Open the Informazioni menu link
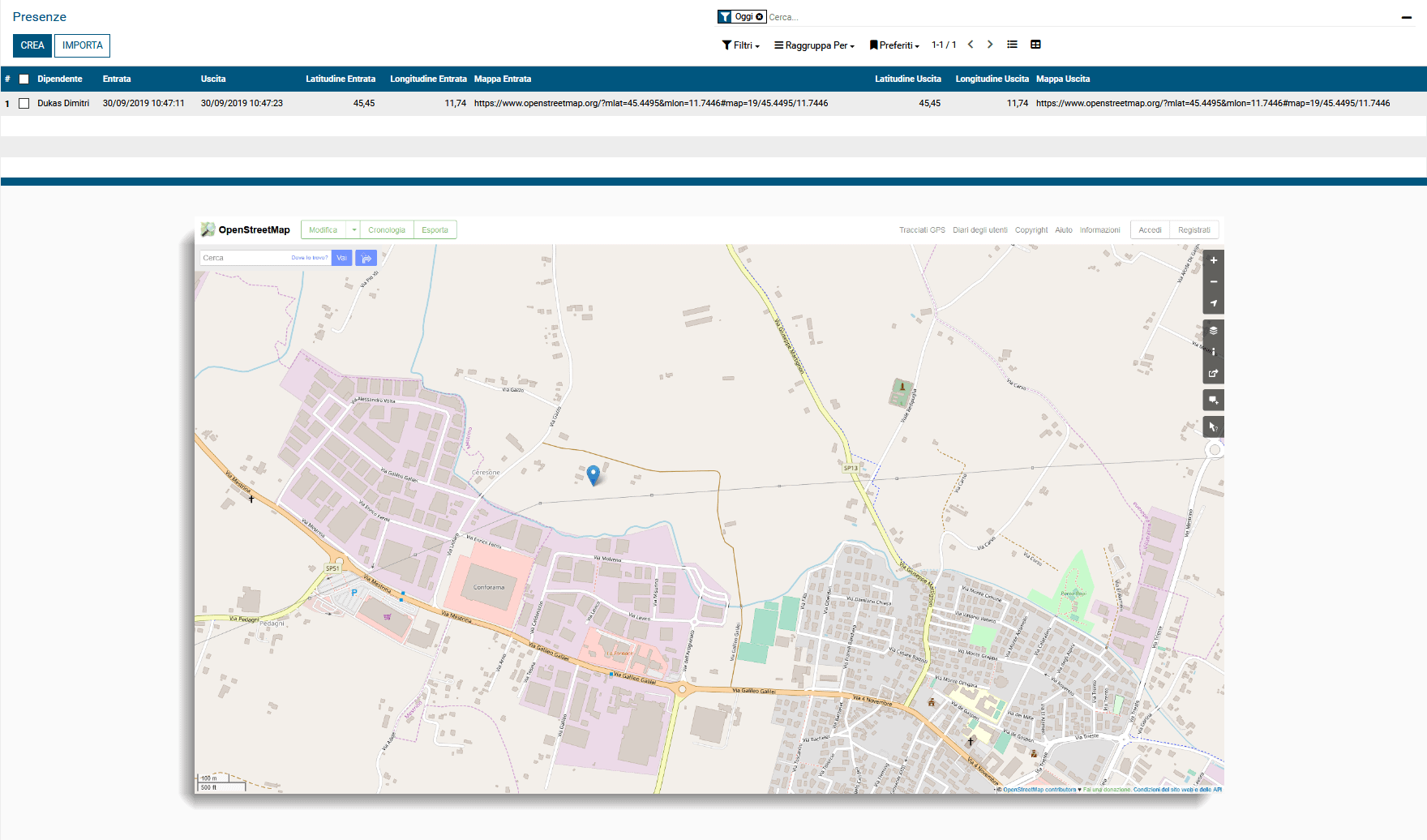This screenshot has width=1427, height=840. (x=1099, y=230)
